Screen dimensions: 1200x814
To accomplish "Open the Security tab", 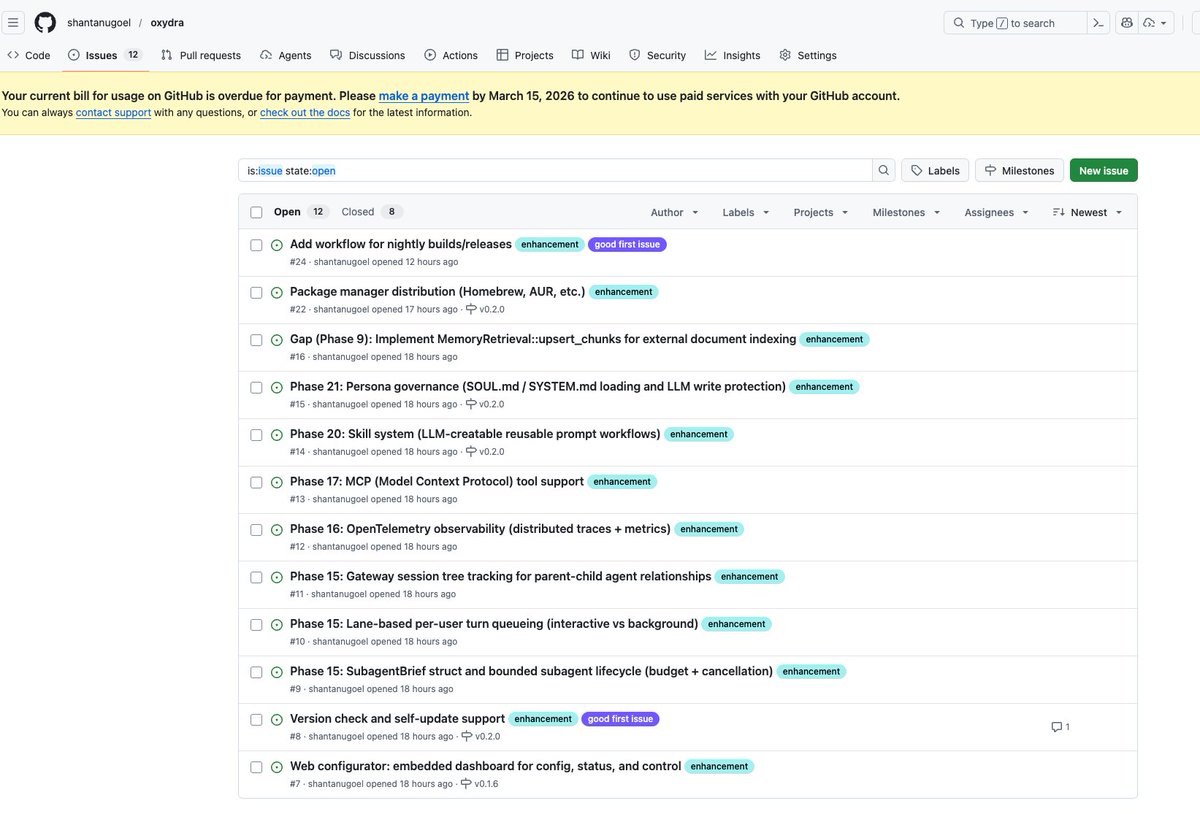I will coord(658,55).
